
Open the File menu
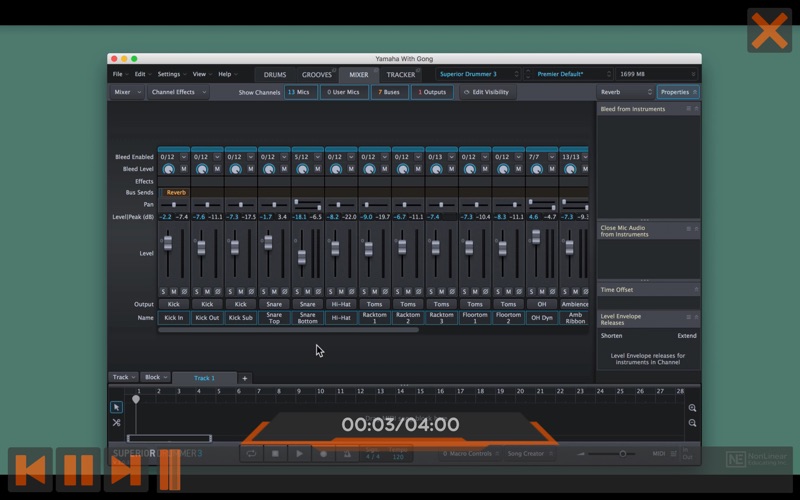tap(120, 74)
